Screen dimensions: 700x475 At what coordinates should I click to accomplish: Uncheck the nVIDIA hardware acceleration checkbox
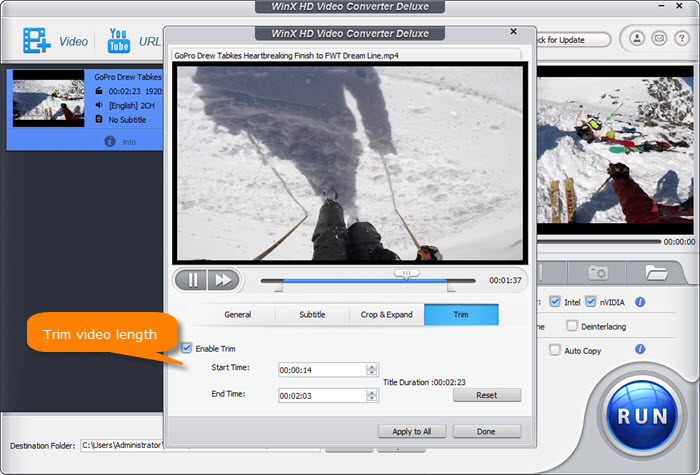[590, 302]
